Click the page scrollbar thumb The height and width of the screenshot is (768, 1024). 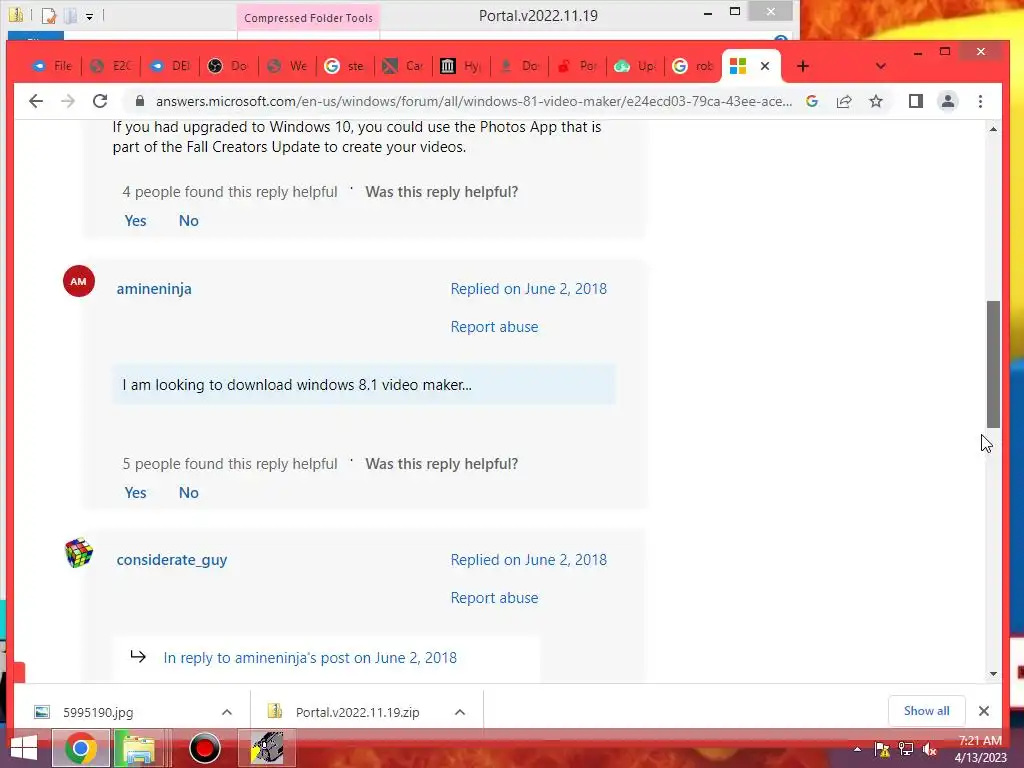pos(993,364)
